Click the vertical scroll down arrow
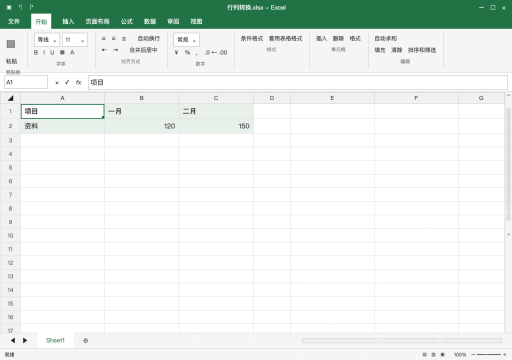Viewport: 512px width, 360px height. (x=508, y=234)
